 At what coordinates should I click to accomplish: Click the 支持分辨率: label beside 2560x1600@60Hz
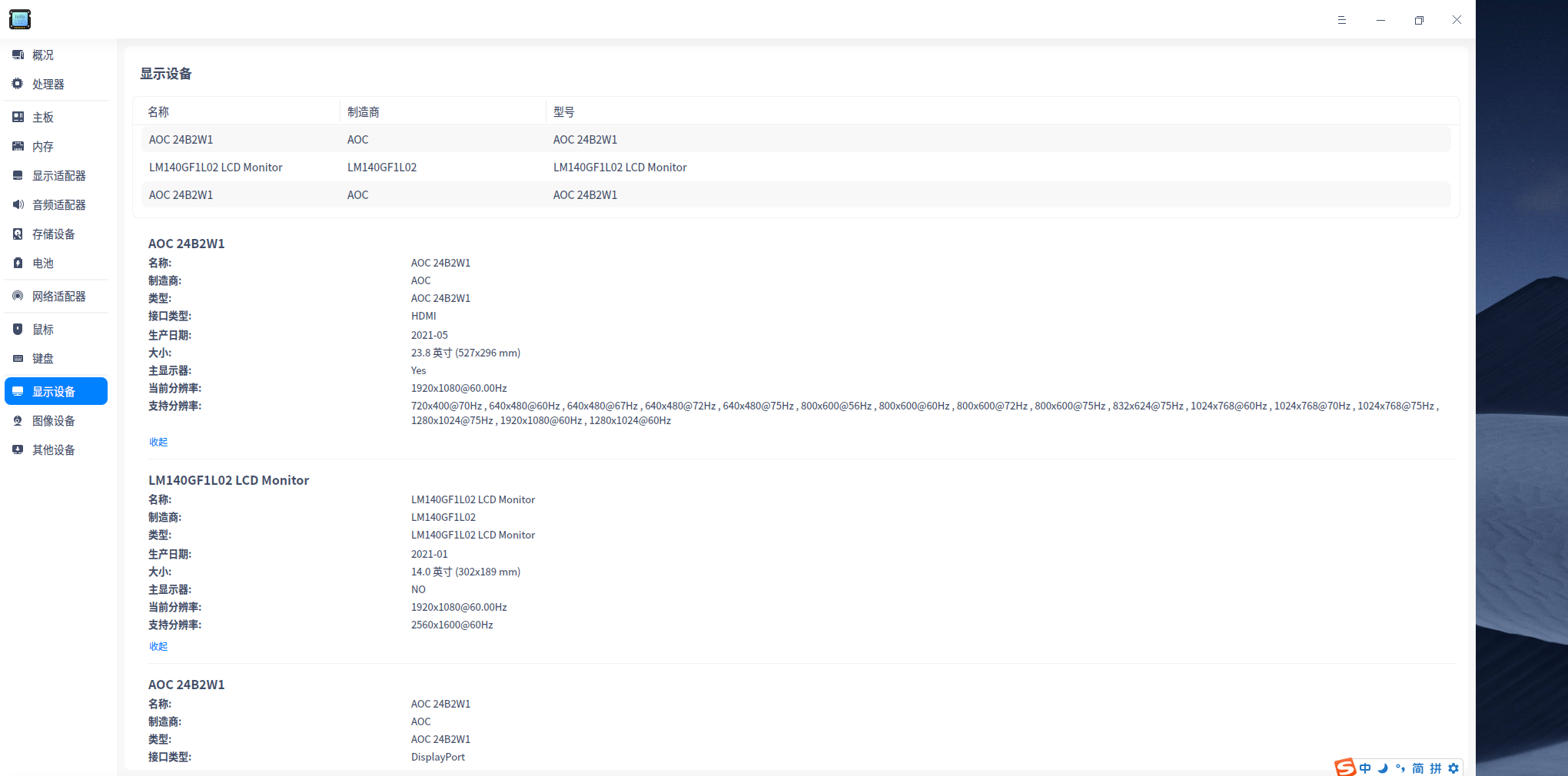(175, 625)
